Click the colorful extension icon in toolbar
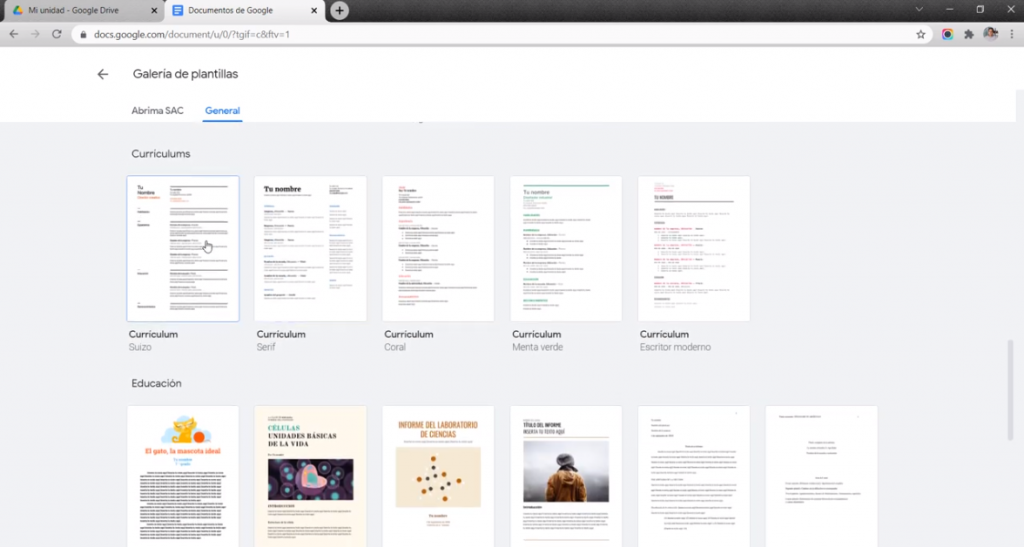 (x=947, y=34)
